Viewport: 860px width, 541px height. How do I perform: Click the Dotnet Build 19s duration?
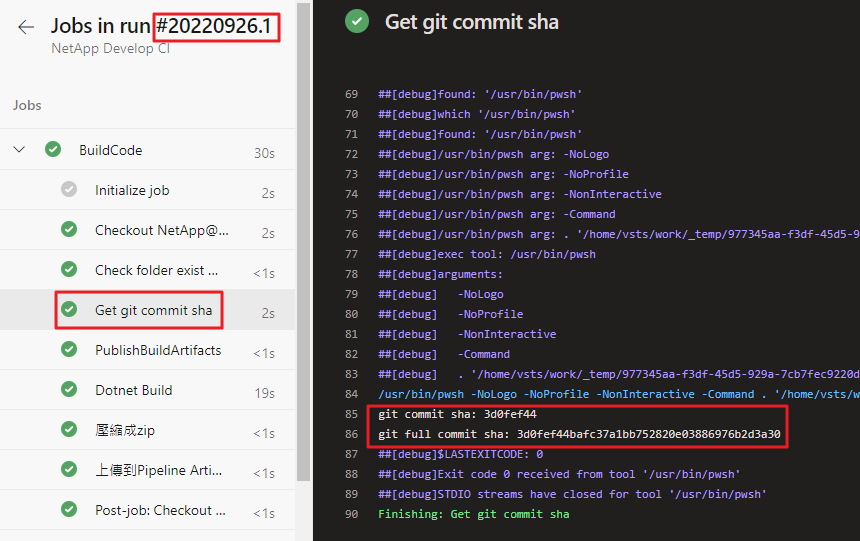click(x=264, y=393)
